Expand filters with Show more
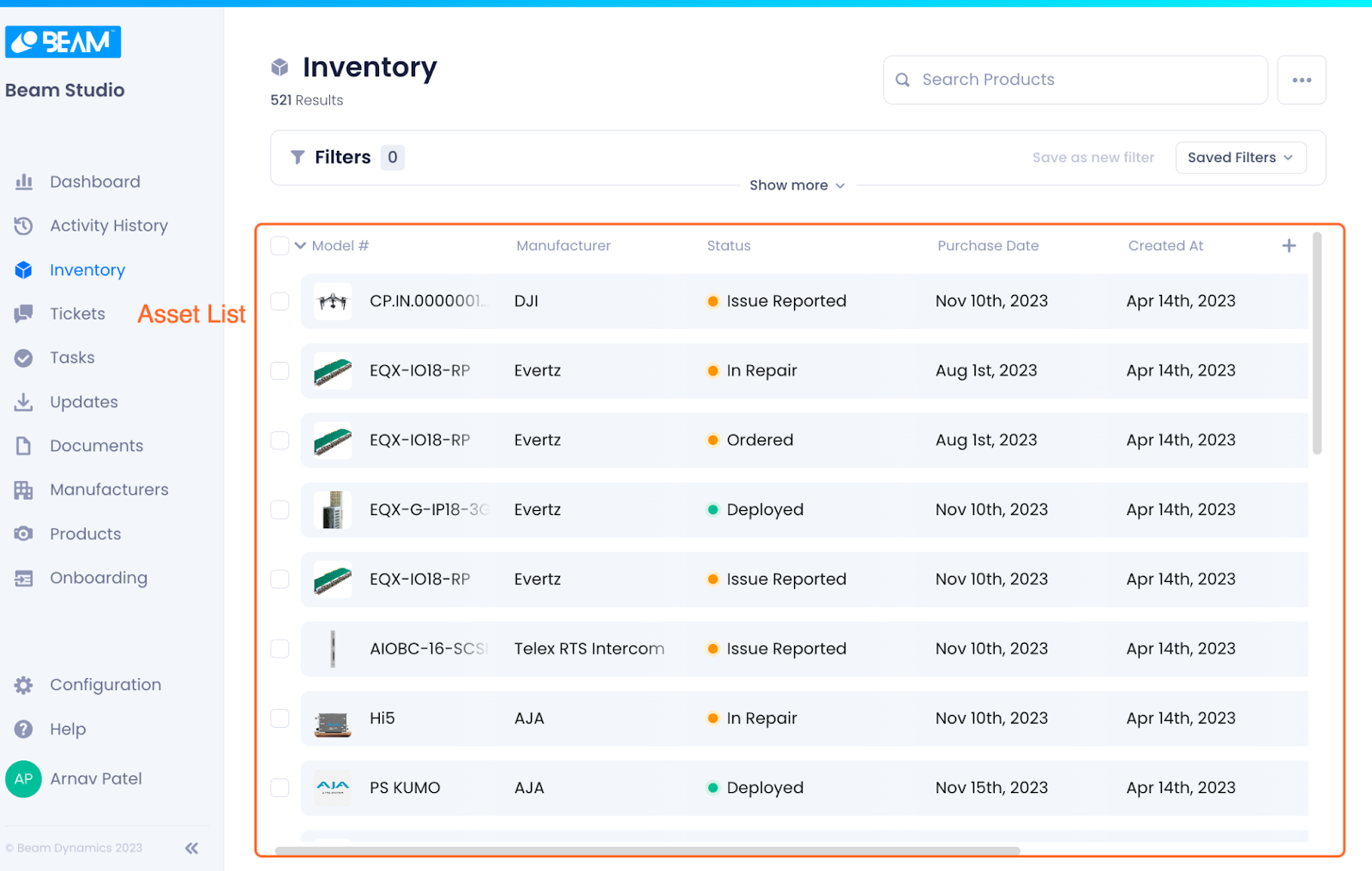The height and width of the screenshot is (871, 1372). click(x=797, y=185)
